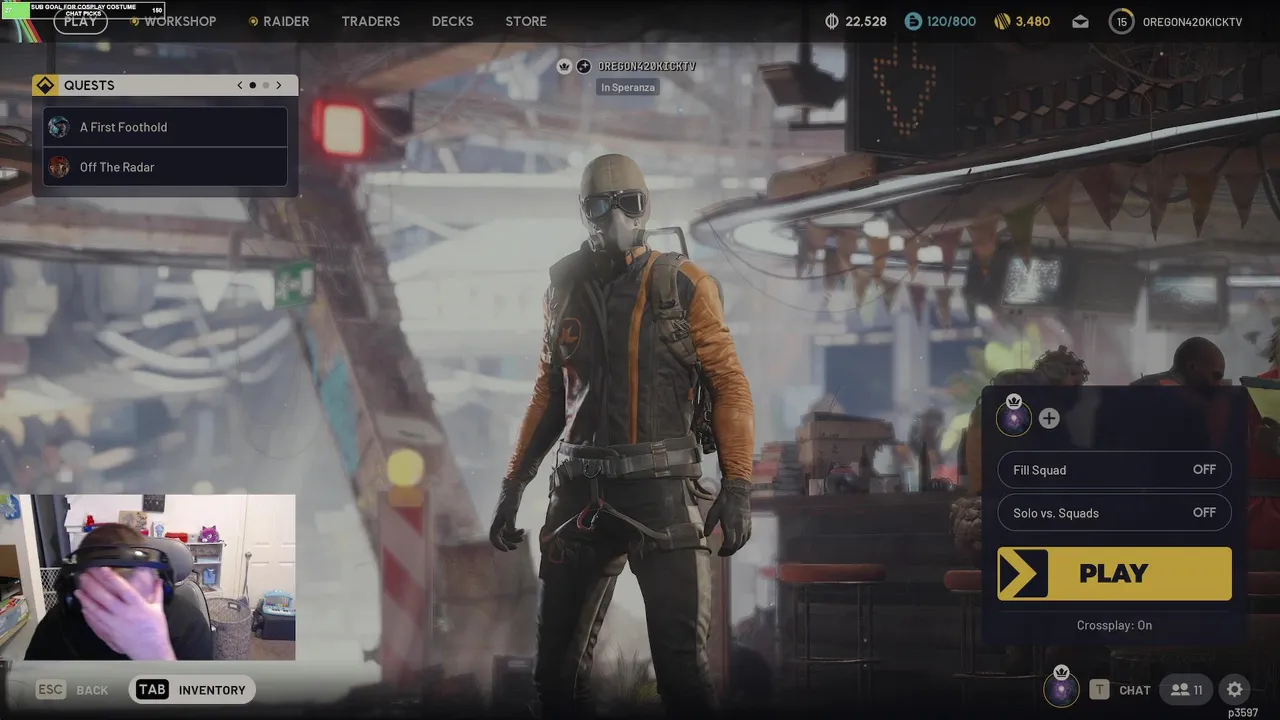The height and width of the screenshot is (720, 1280).
Task: Start matchmaking with the yellow PLAY button
Action: (x=1114, y=573)
